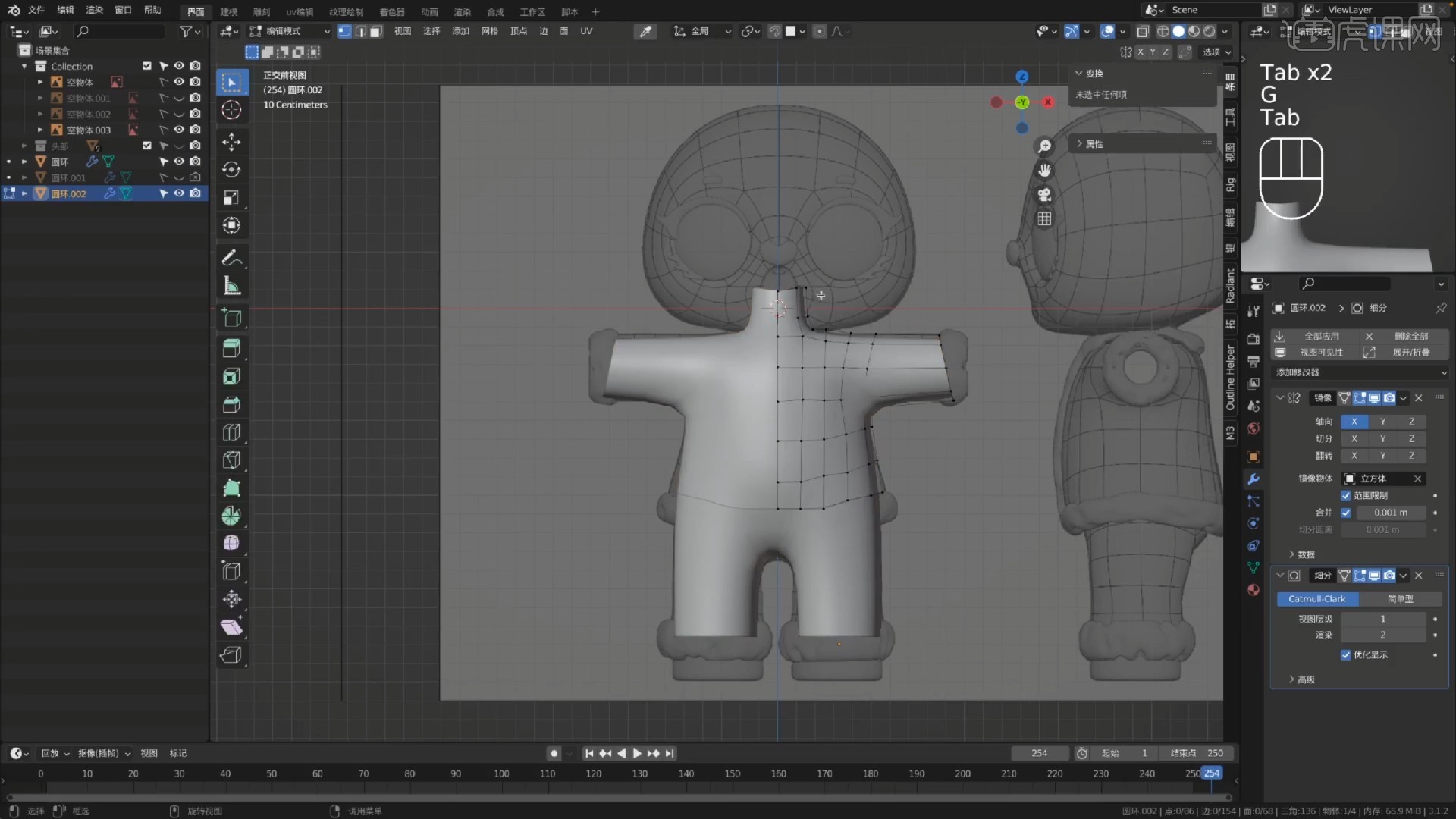Screen dimensions: 1456x819
Task: Uncheck 优化显示 in subdivision modifier
Action: 1346,655
